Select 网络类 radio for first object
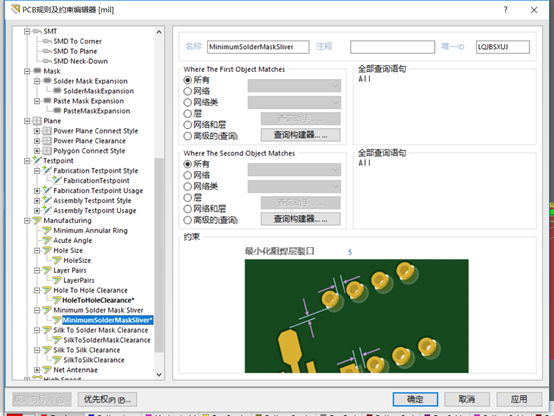554x416 pixels. [x=188, y=102]
